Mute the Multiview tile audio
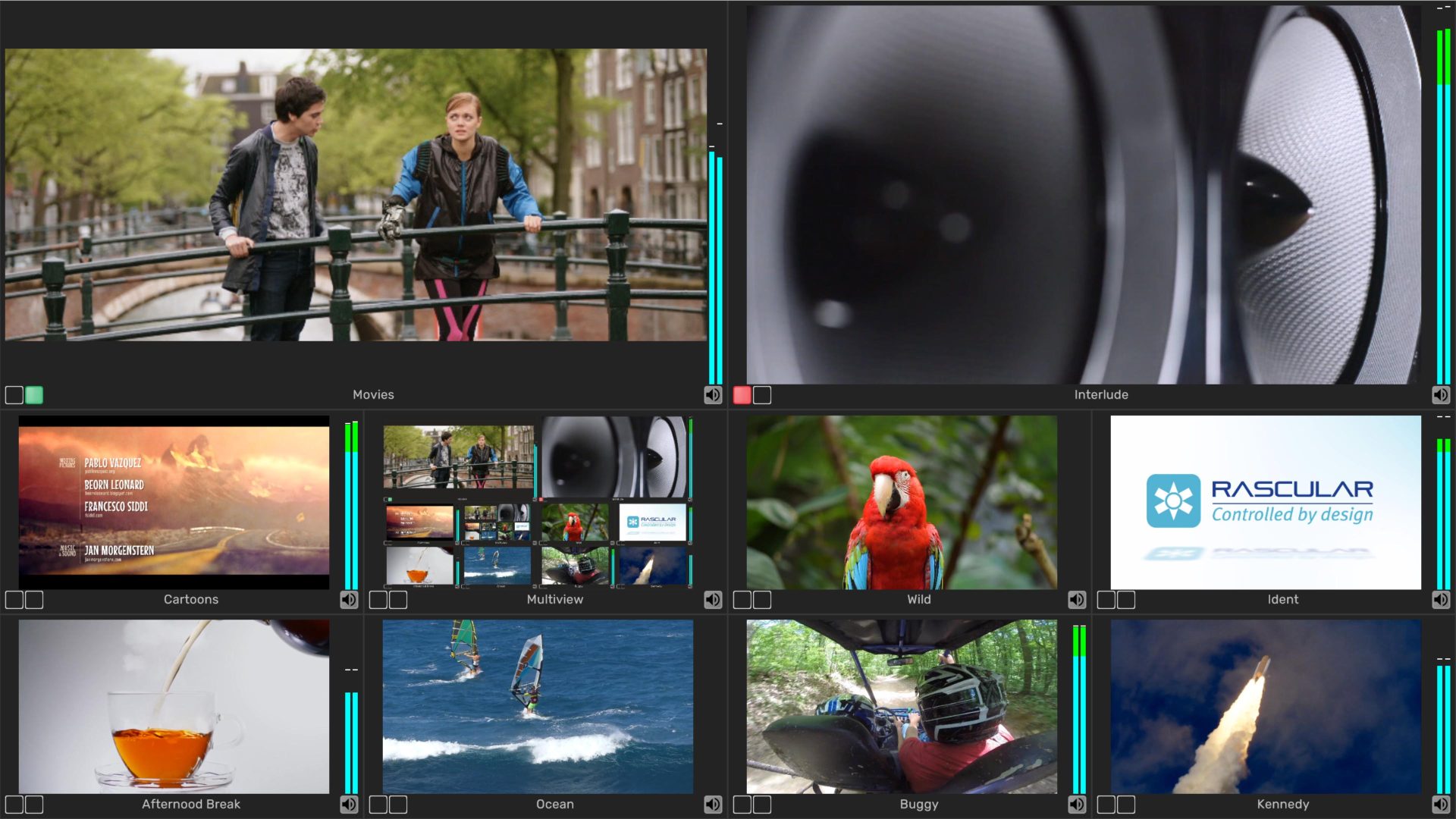 click(713, 600)
